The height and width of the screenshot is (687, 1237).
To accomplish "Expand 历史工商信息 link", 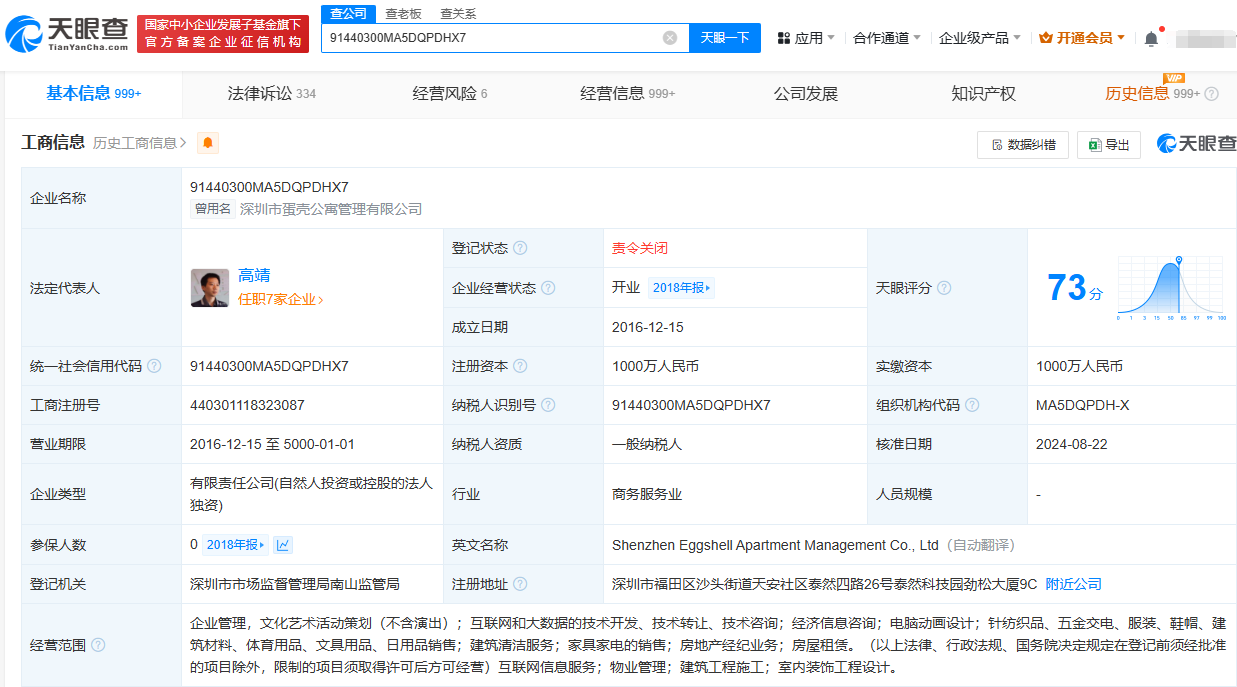I will 140,143.
